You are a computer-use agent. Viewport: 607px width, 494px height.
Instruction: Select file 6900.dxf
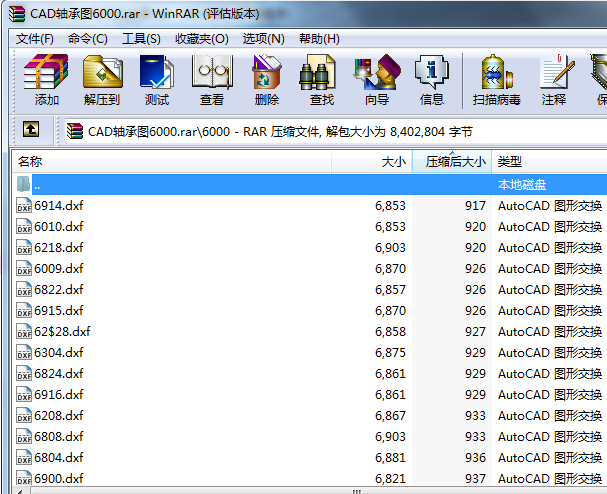click(x=59, y=479)
